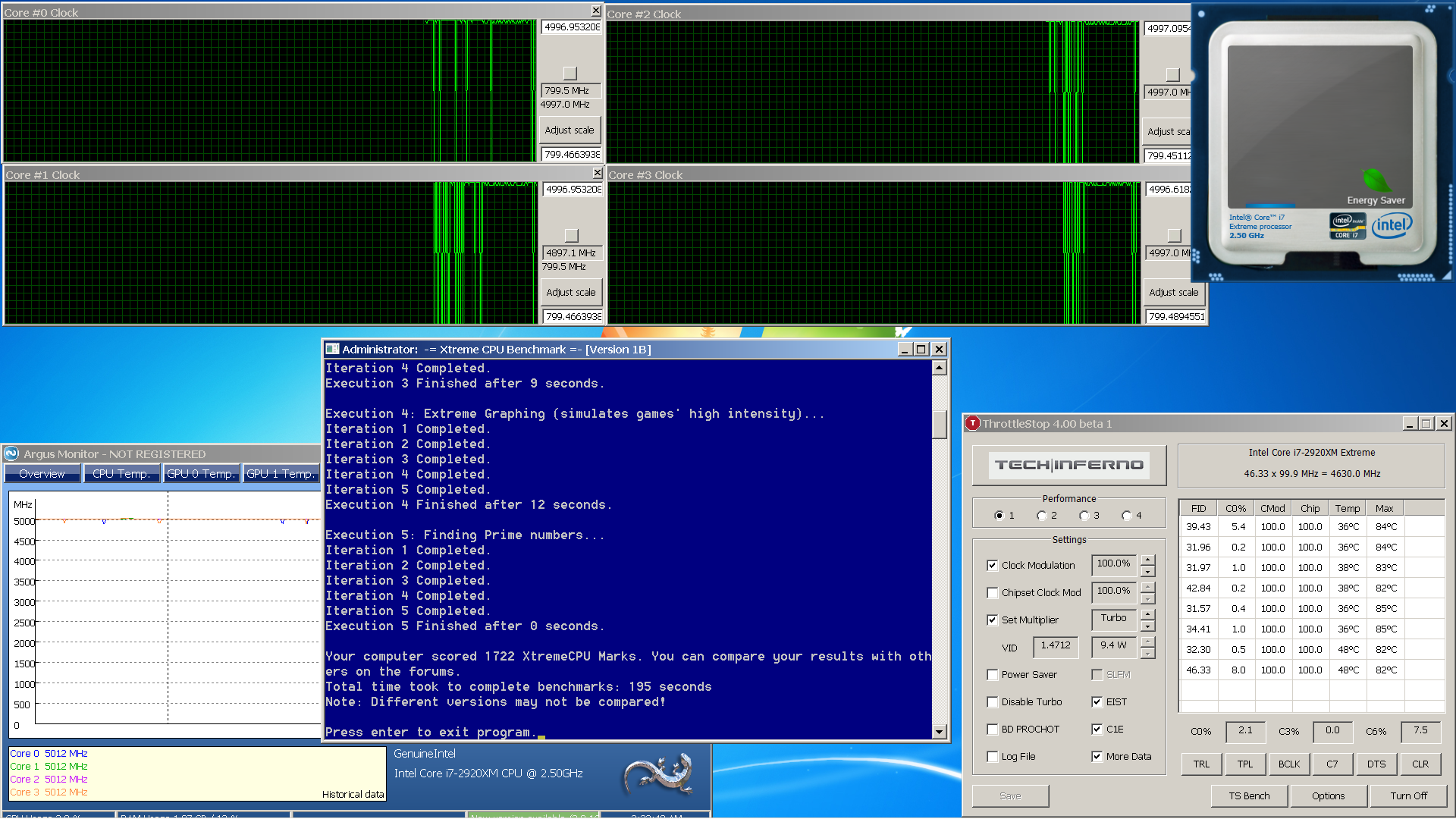Click the Energy Saver leaf on Intel gadget

click(1376, 180)
